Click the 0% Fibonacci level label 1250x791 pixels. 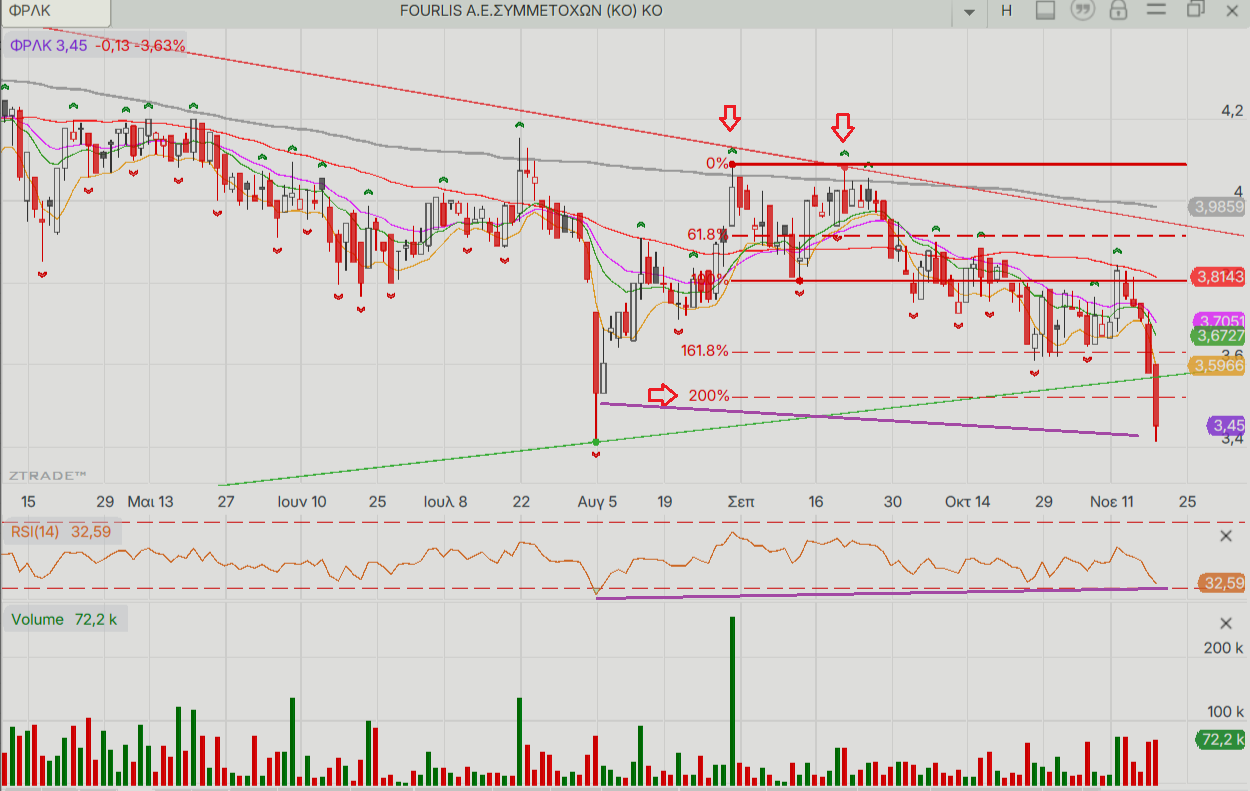tap(717, 163)
